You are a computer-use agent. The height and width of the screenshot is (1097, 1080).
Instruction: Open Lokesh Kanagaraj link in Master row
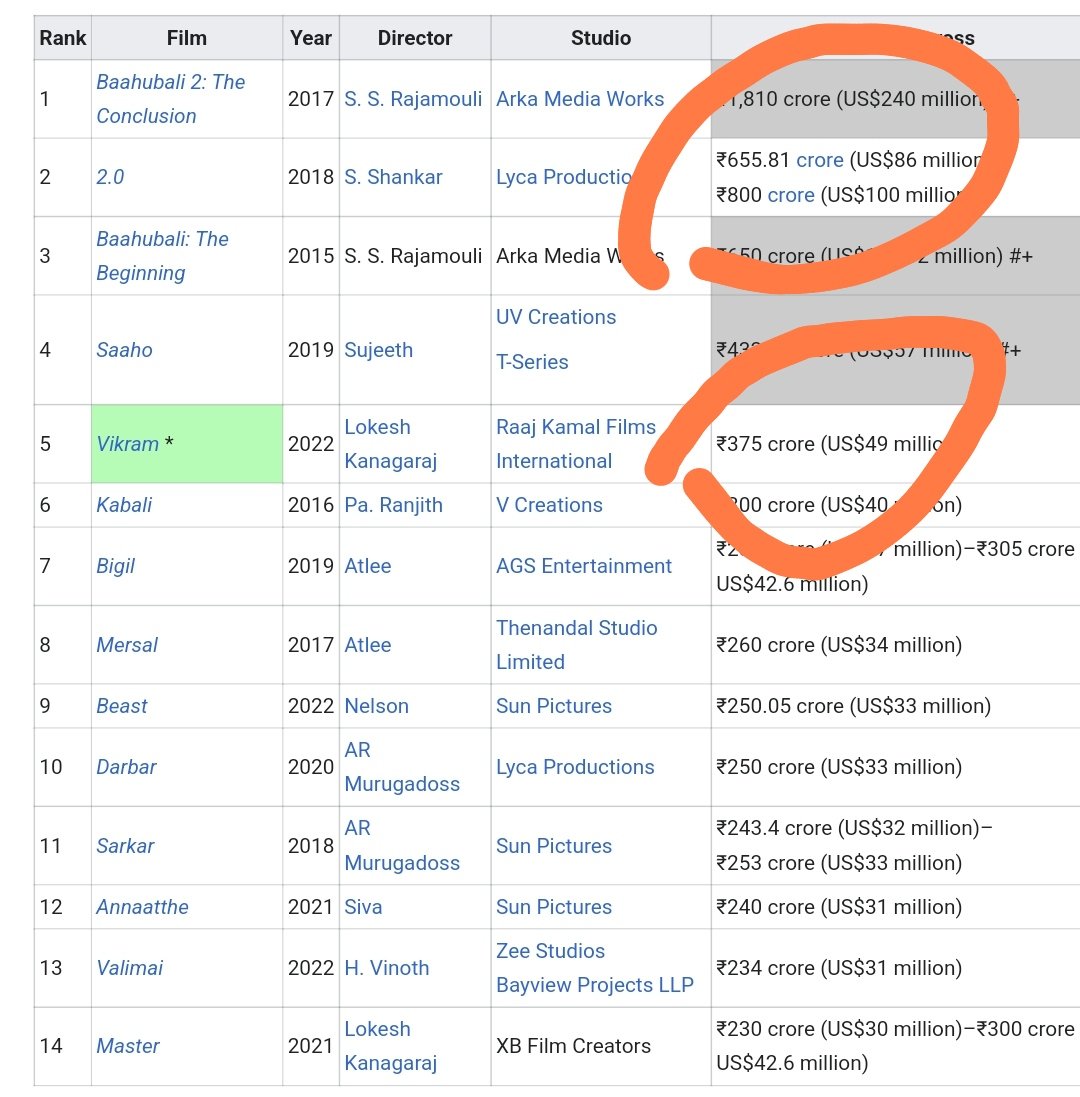[390, 1046]
